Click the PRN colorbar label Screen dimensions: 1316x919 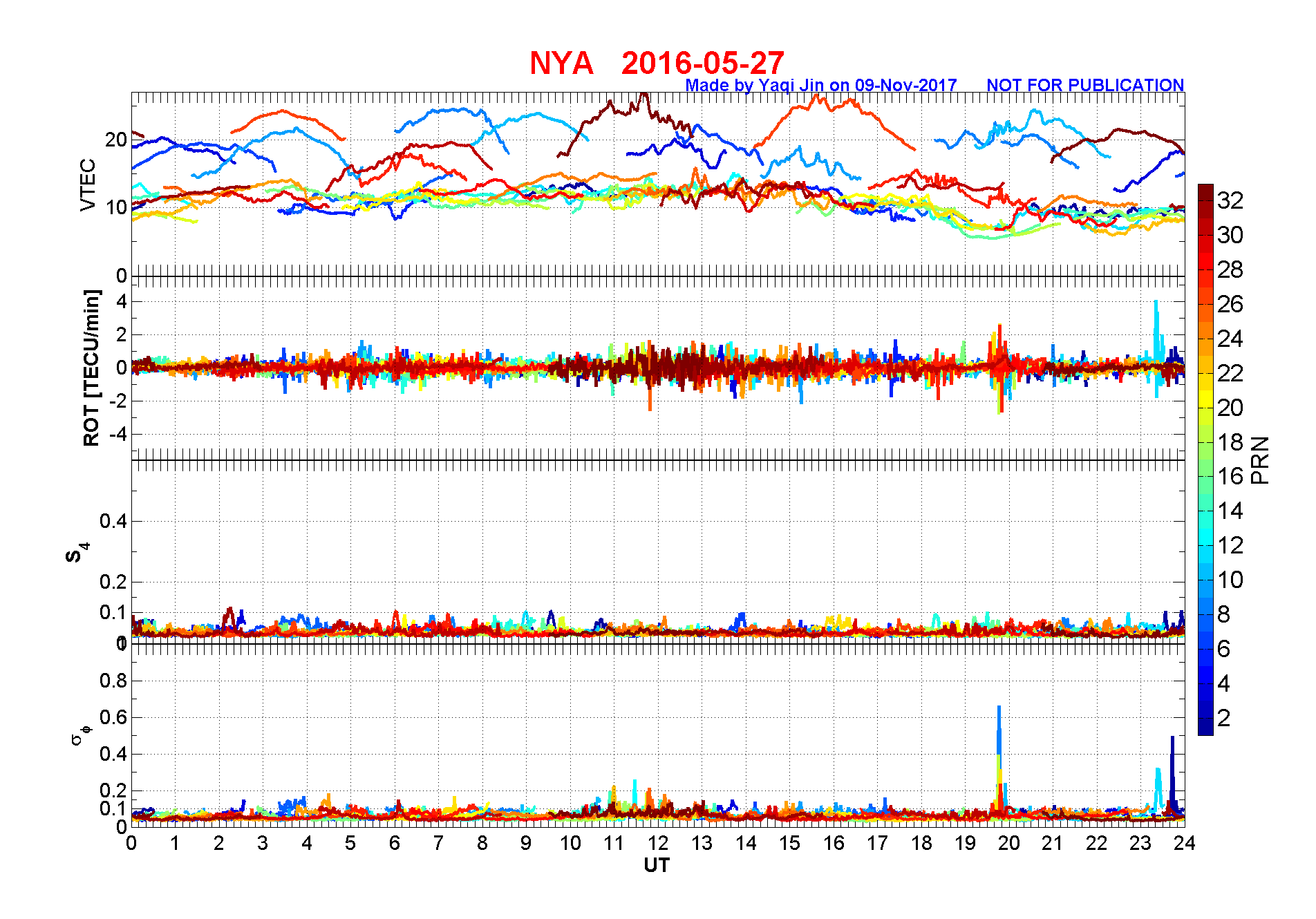pyautogui.click(x=1260, y=459)
